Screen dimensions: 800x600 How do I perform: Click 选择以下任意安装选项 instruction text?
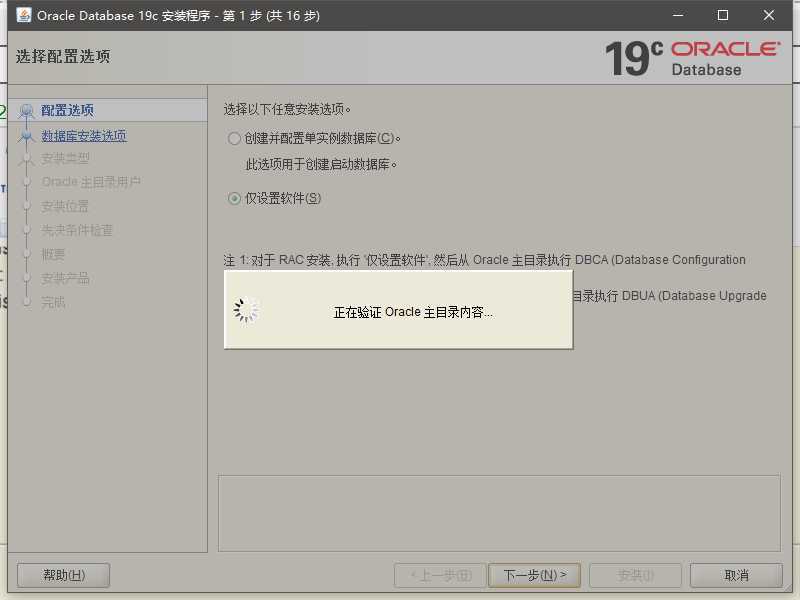tap(287, 109)
